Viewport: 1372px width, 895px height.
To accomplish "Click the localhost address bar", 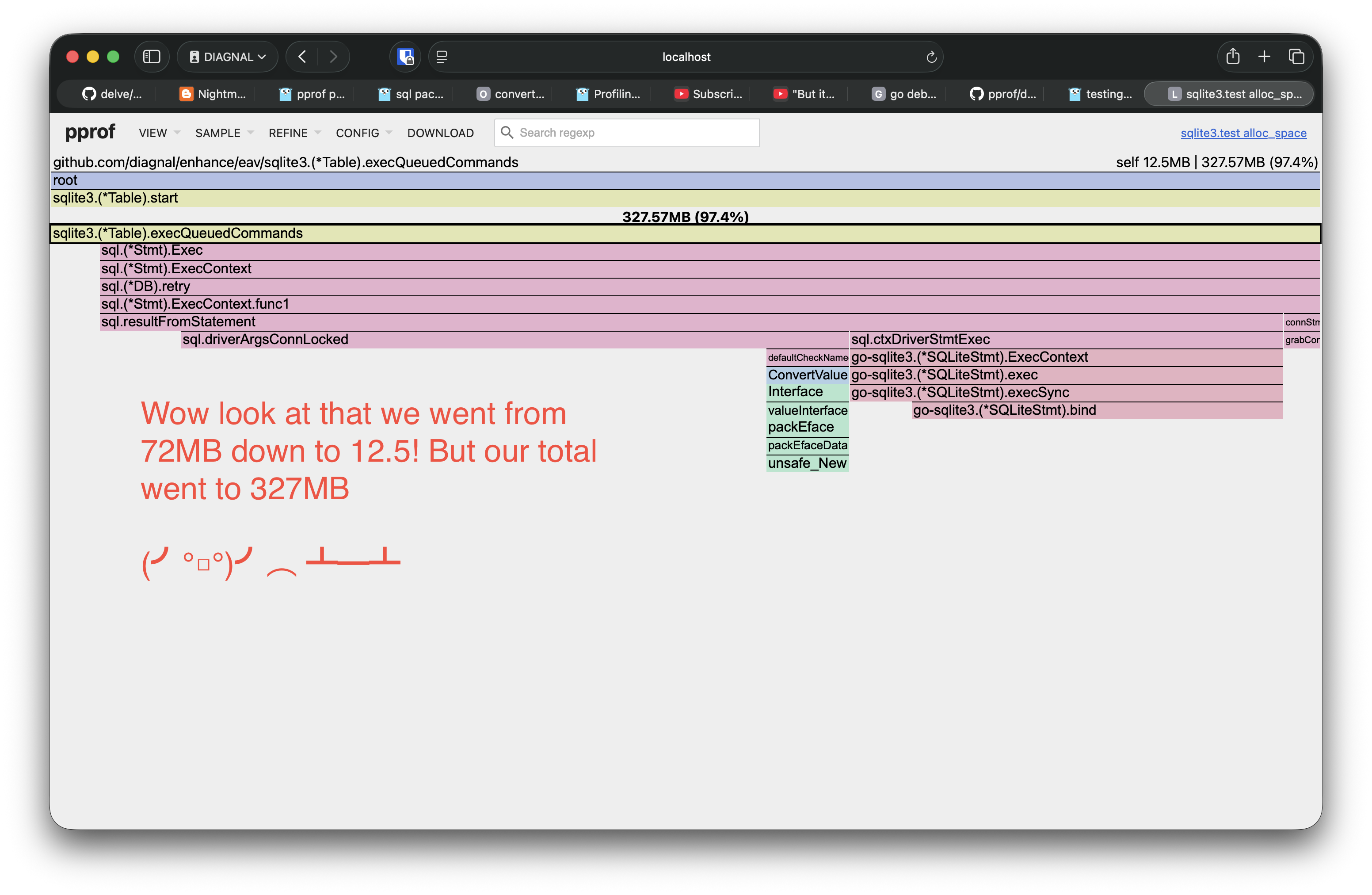I will click(x=686, y=57).
